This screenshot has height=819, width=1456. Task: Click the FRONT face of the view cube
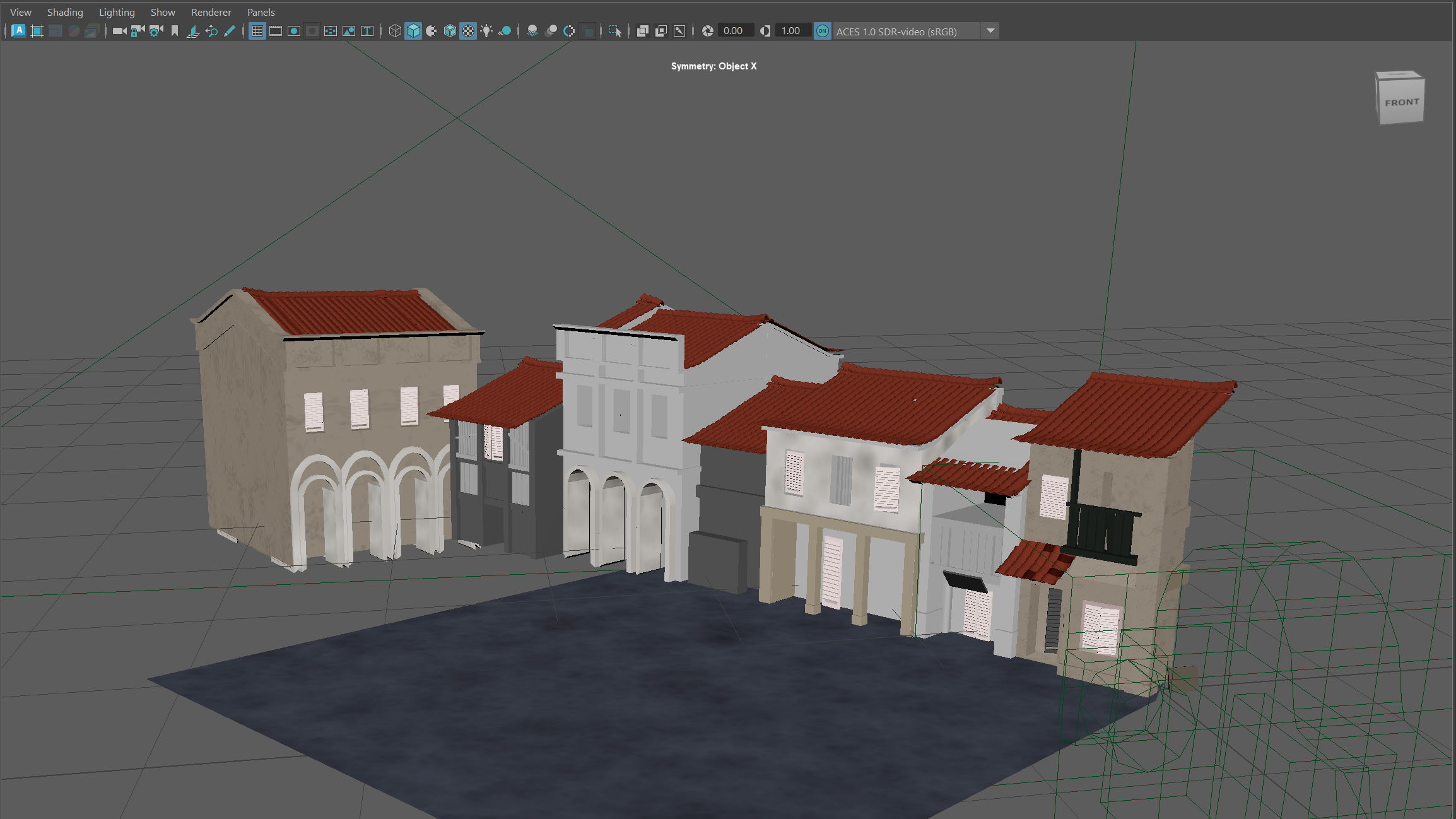[1401, 103]
